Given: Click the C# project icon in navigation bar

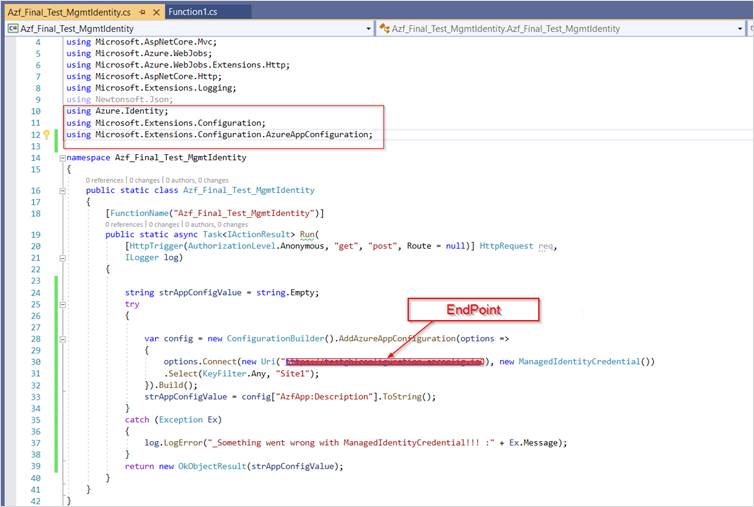Looking at the screenshot, I should (13, 29).
